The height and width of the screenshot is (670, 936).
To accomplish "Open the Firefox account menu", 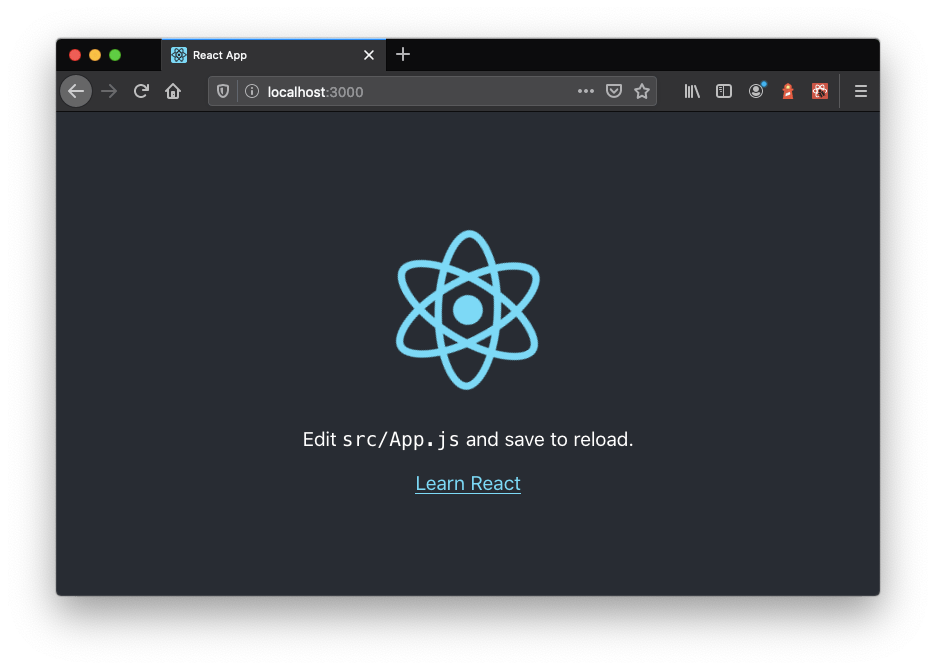I will point(756,91).
